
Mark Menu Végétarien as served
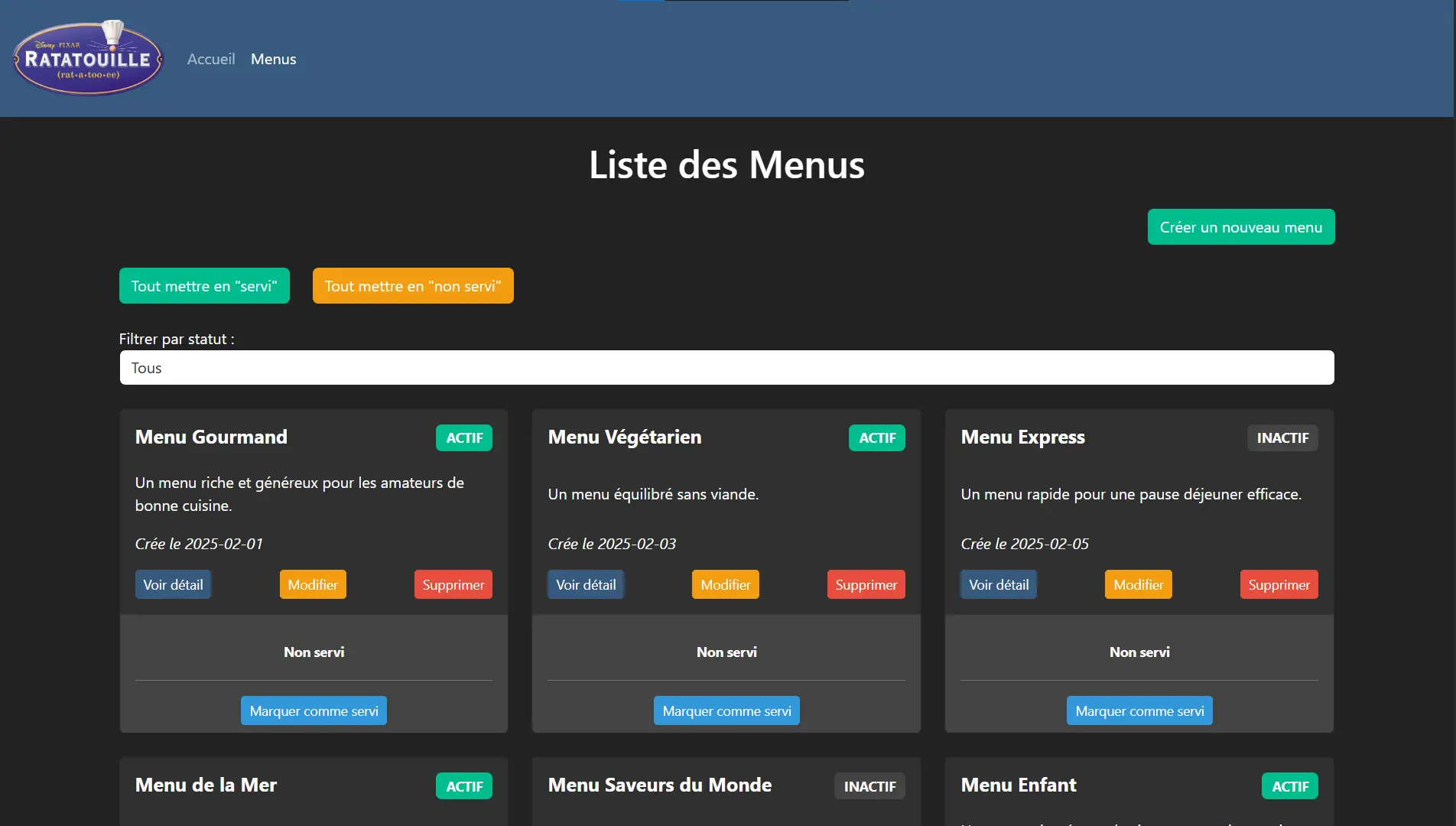pos(726,711)
